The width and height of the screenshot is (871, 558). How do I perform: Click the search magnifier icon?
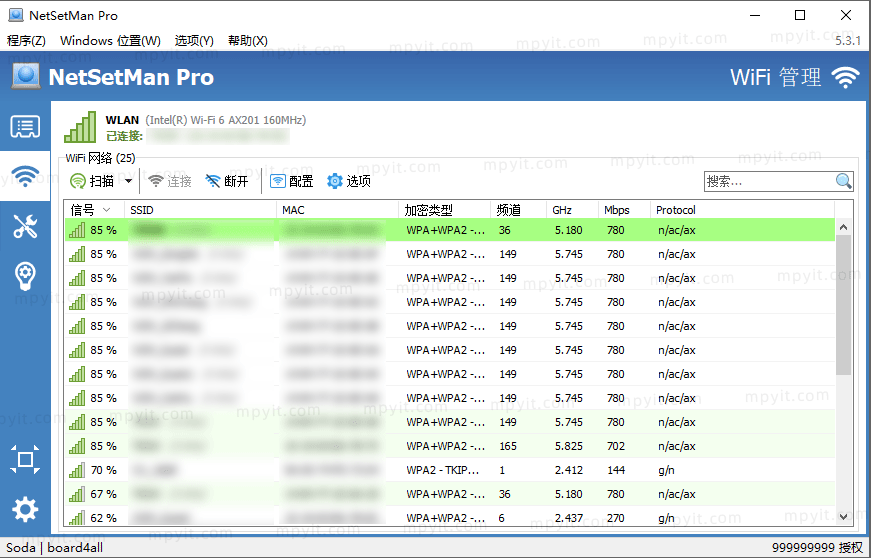point(843,181)
